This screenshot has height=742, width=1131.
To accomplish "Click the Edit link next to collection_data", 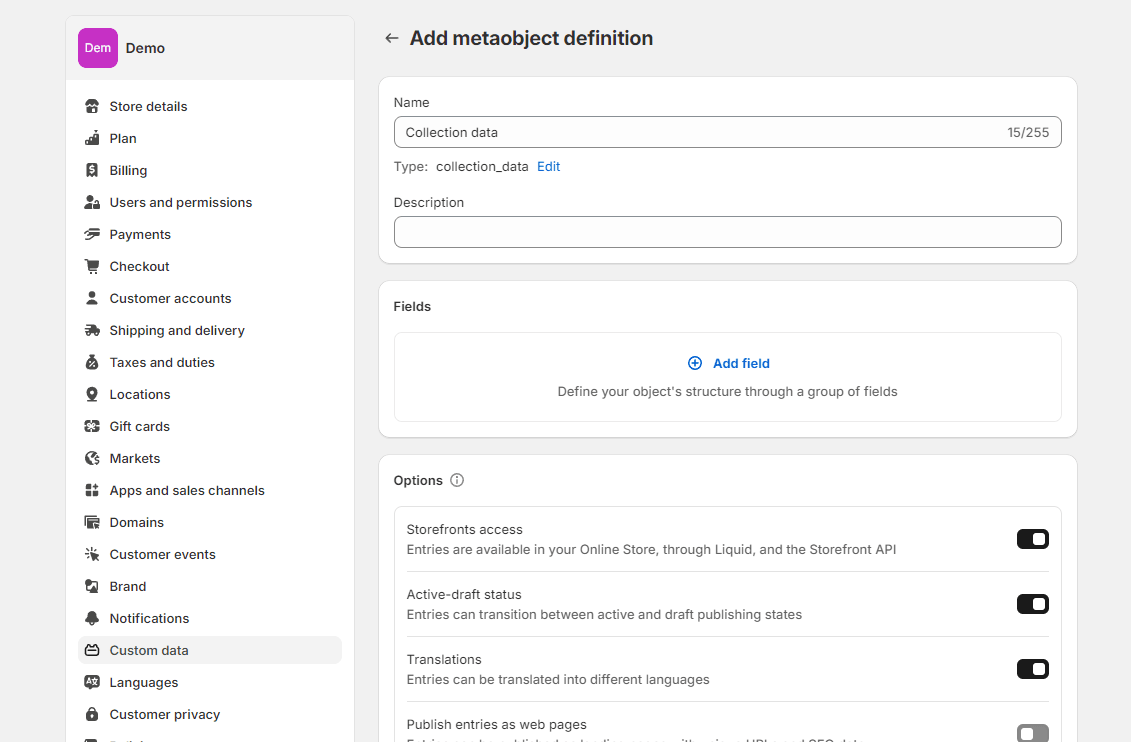I will (548, 166).
